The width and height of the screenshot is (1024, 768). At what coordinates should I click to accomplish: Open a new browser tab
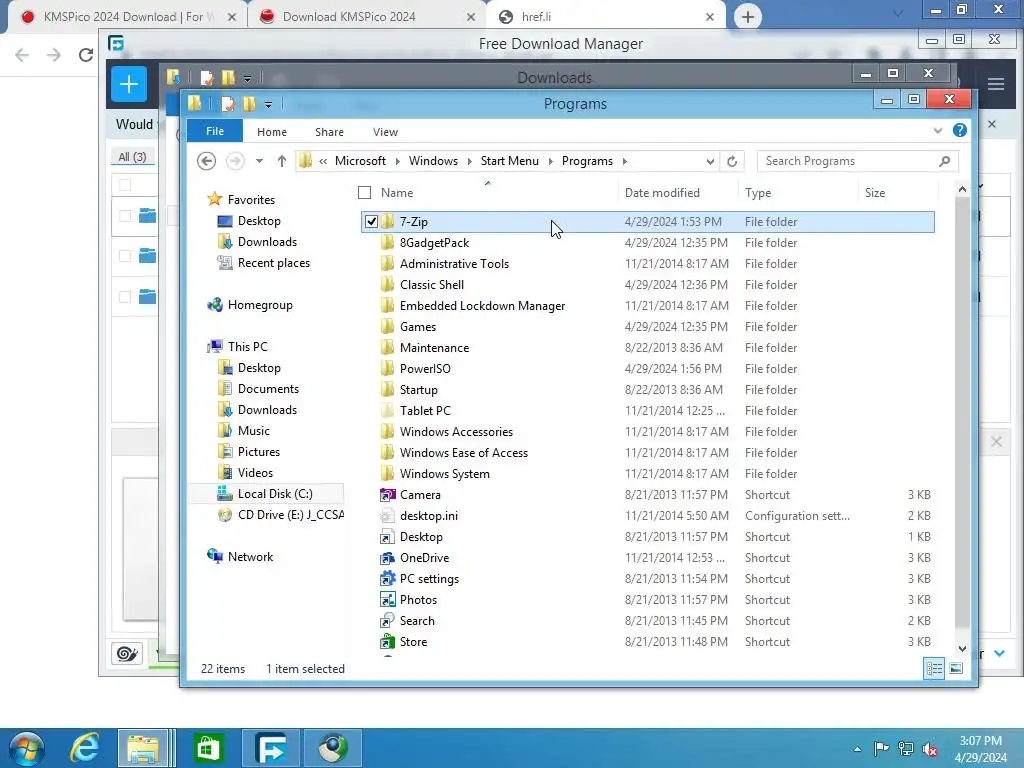pyautogui.click(x=748, y=16)
